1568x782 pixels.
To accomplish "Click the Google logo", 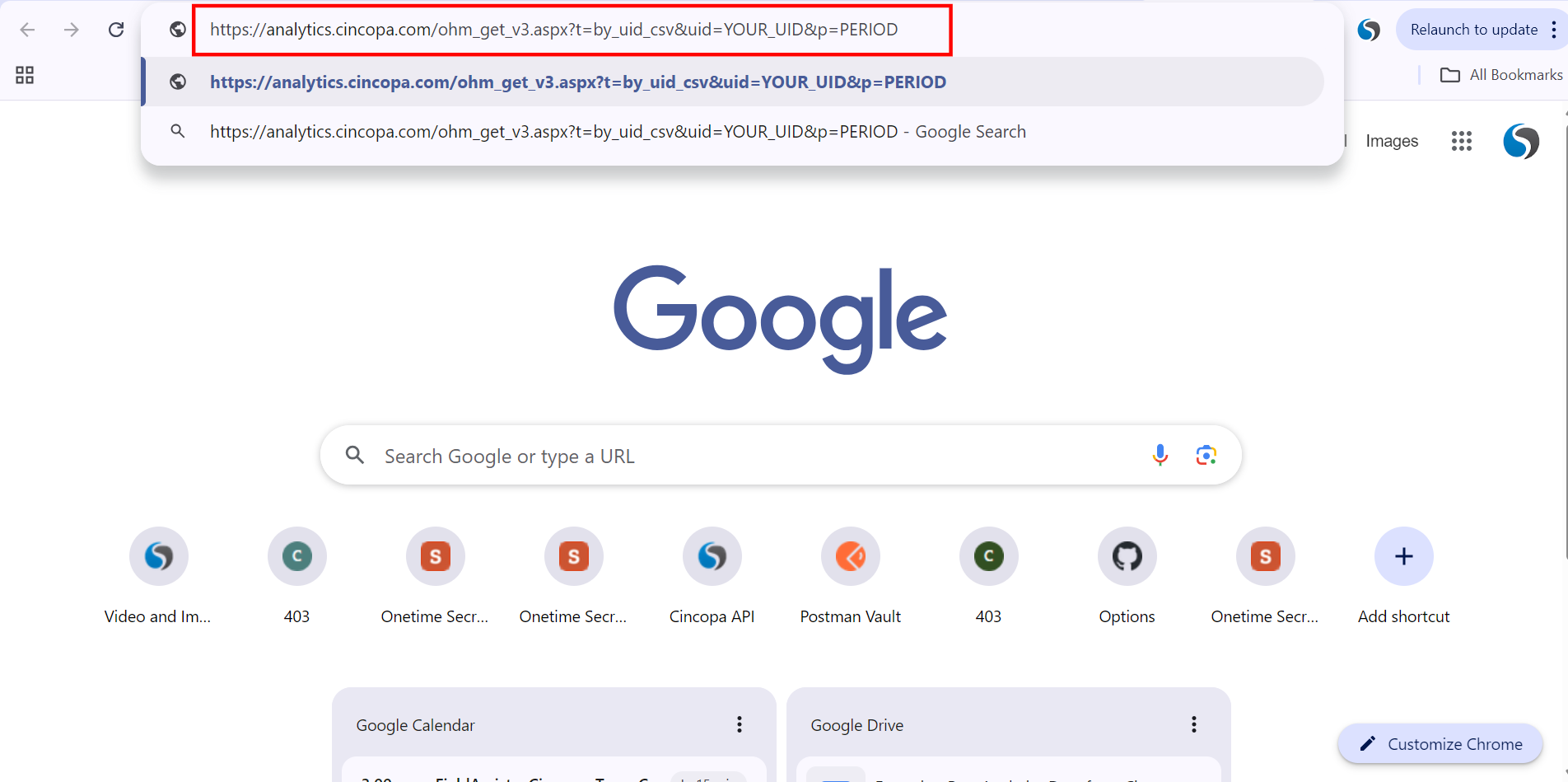I will coord(781,319).
